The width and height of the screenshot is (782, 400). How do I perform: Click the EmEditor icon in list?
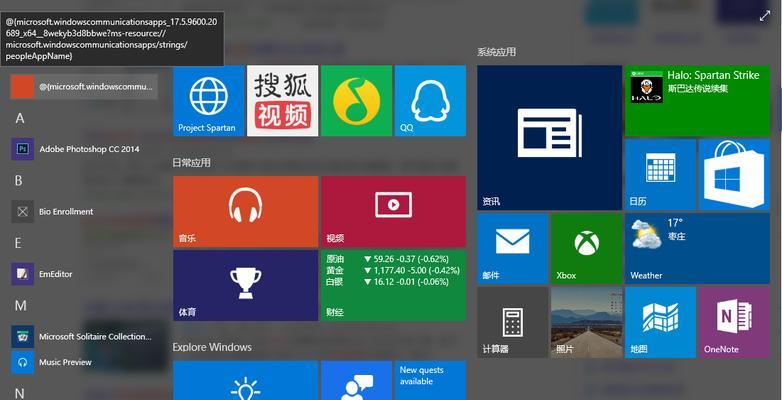[22, 274]
